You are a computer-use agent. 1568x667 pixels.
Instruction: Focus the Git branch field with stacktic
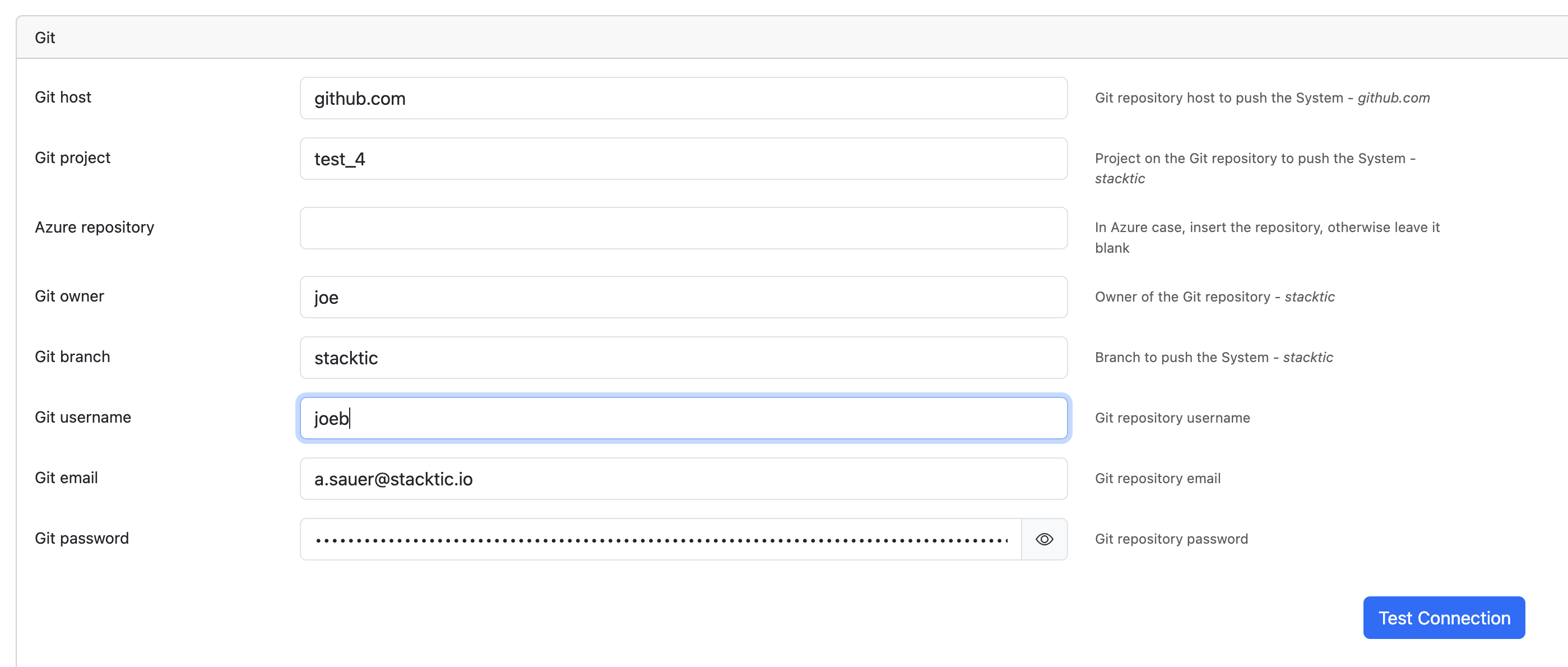(x=683, y=358)
